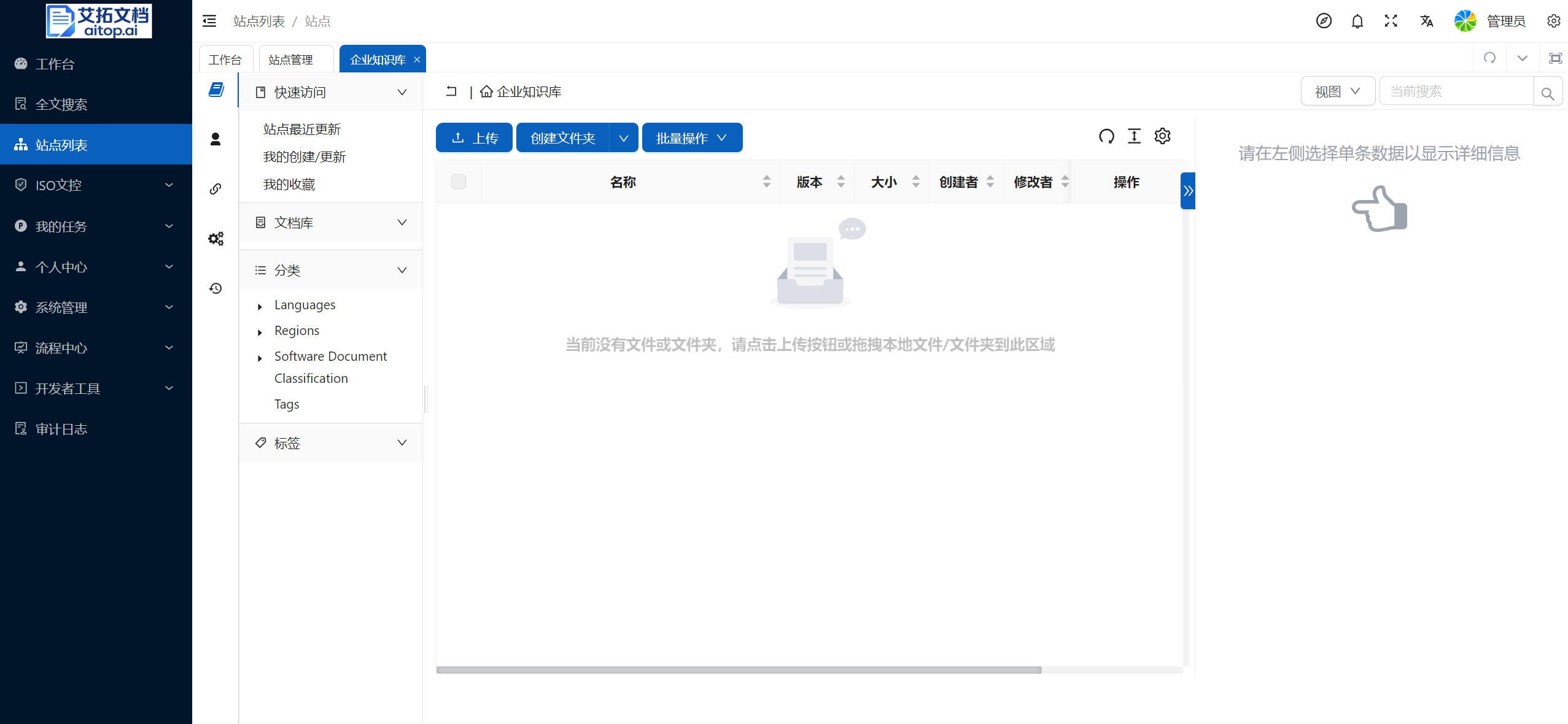Open the 视图 dropdown
This screenshot has height=724, width=1568.
coord(1337,91)
